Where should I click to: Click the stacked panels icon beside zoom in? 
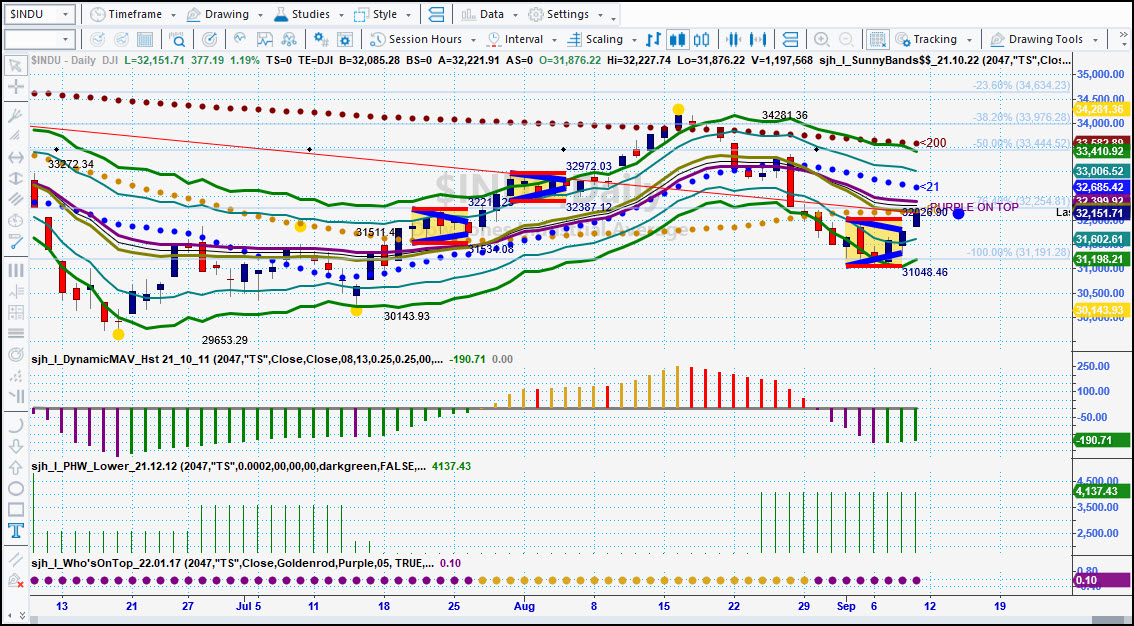(790, 39)
